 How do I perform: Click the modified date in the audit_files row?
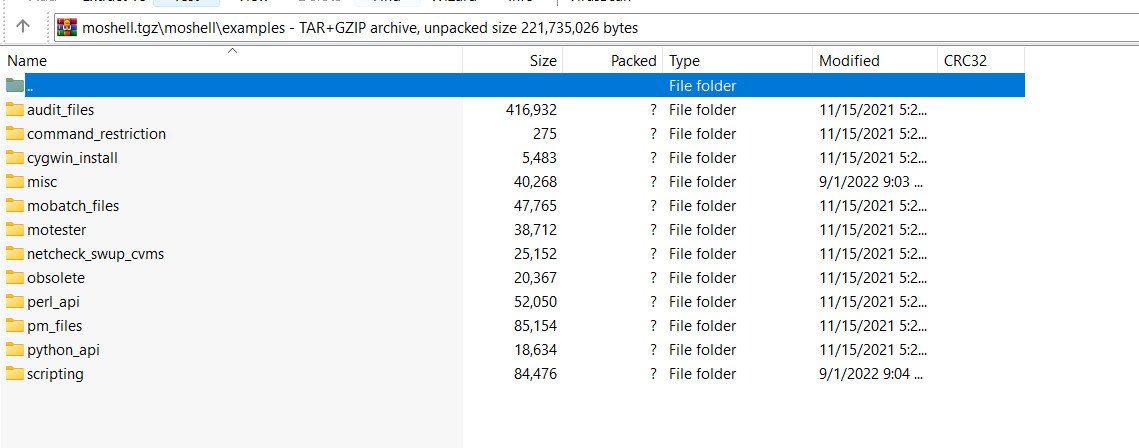click(x=873, y=110)
